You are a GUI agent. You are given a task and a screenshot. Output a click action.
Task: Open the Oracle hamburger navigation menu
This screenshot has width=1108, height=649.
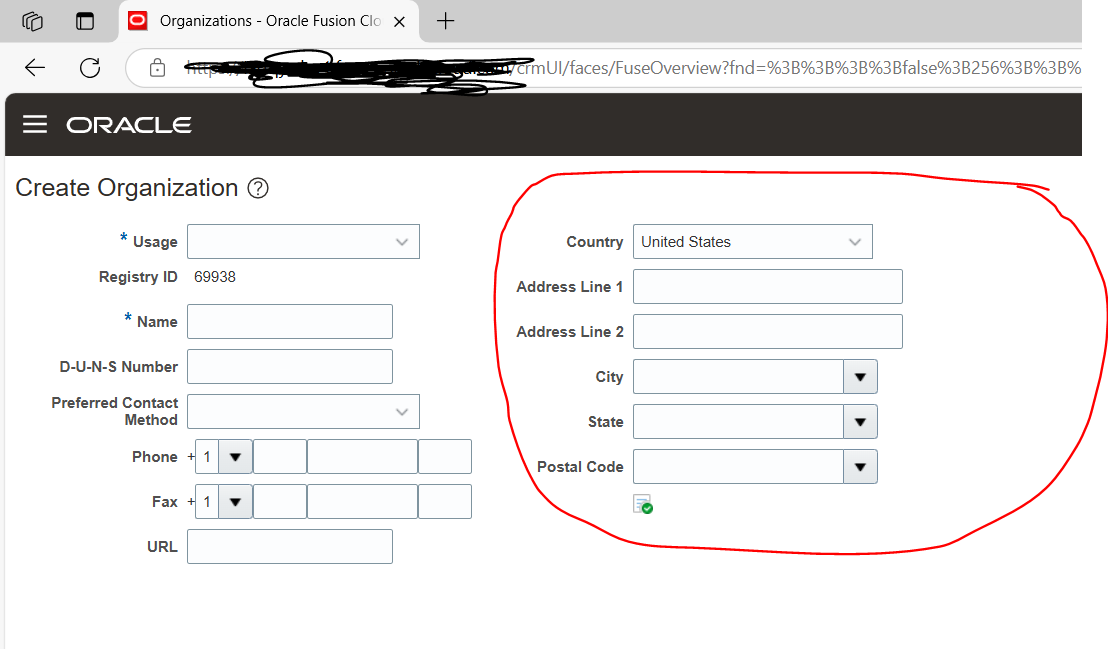[x=35, y=124]
